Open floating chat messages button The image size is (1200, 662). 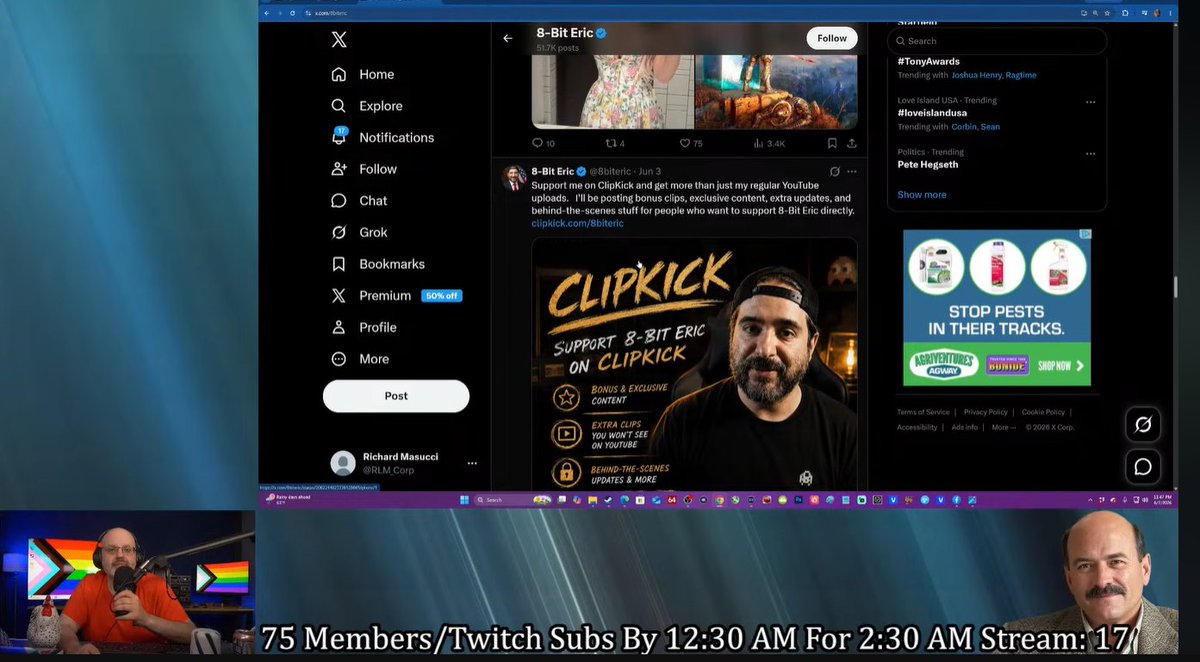[x=1143, y=466]
